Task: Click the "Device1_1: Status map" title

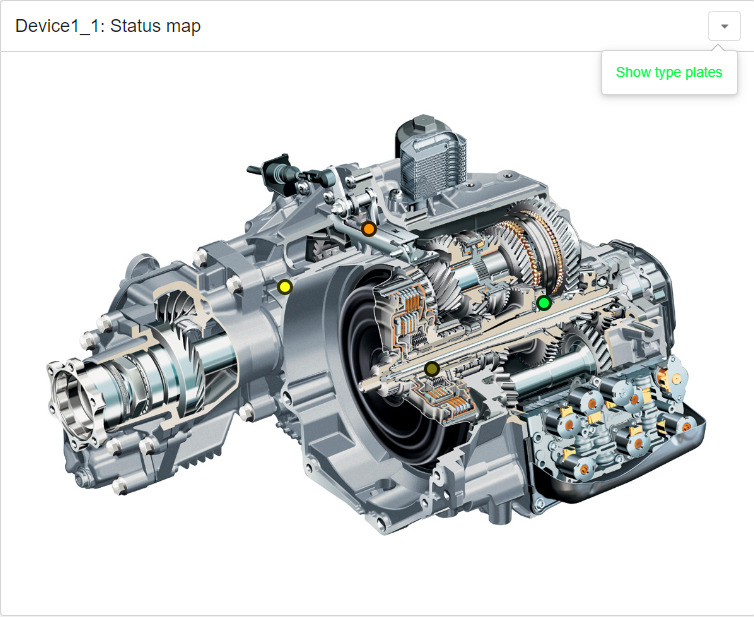Action: (x=108, y=26)
